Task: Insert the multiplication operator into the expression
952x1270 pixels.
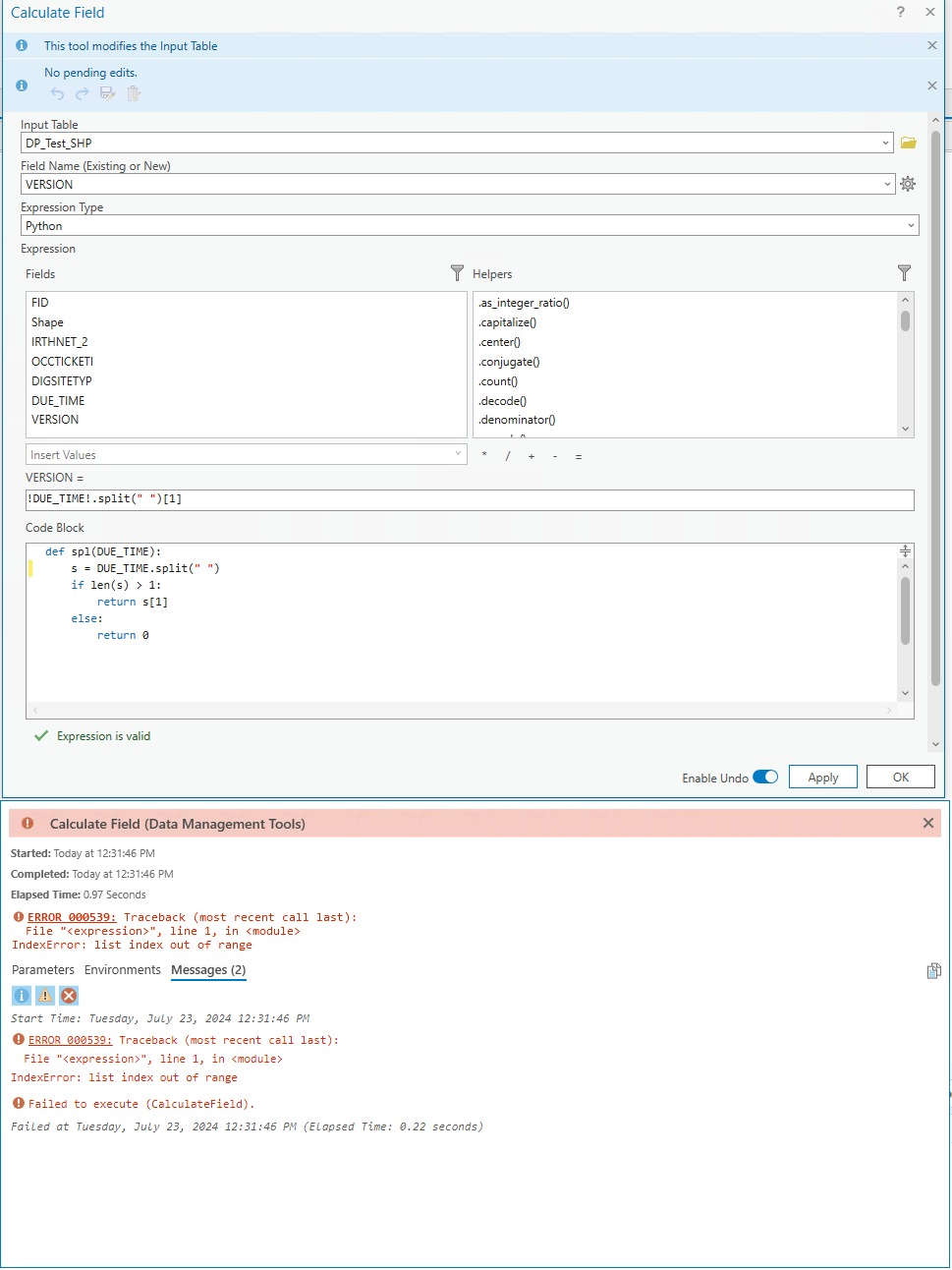Action: click(x=483, y=455)
